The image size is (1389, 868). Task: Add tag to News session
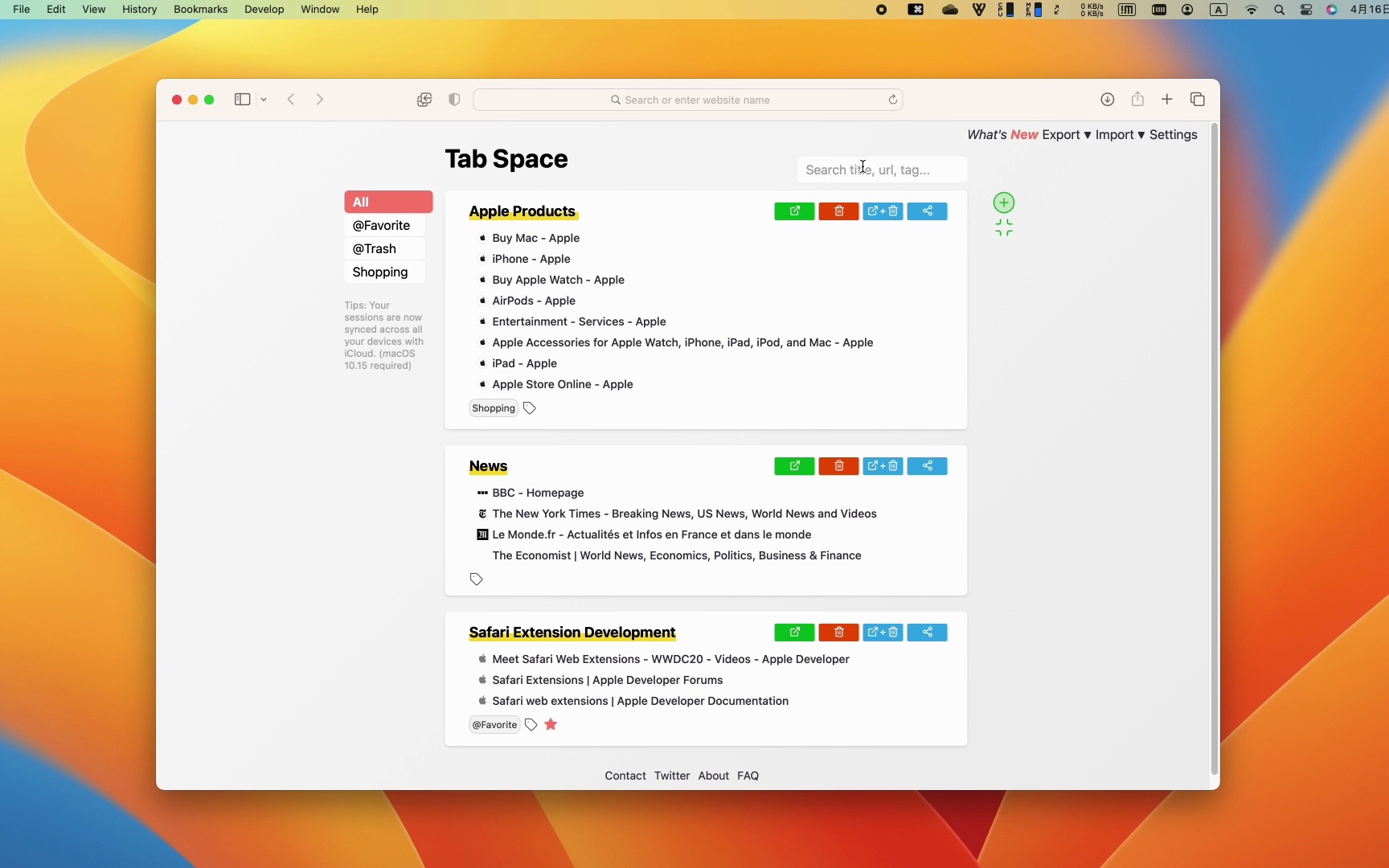476,579
